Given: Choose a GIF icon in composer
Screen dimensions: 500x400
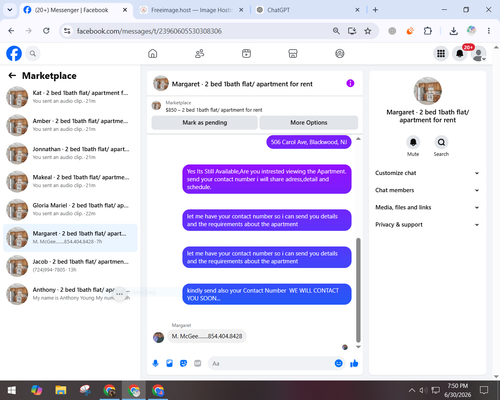Looking at the screenshot, I should pyautogui.click(x=198, y=363).
